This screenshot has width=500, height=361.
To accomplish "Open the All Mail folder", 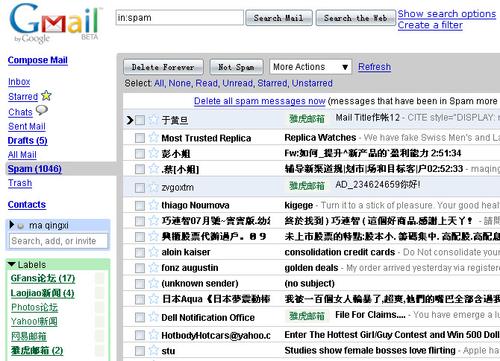I will tap(22, 155).
